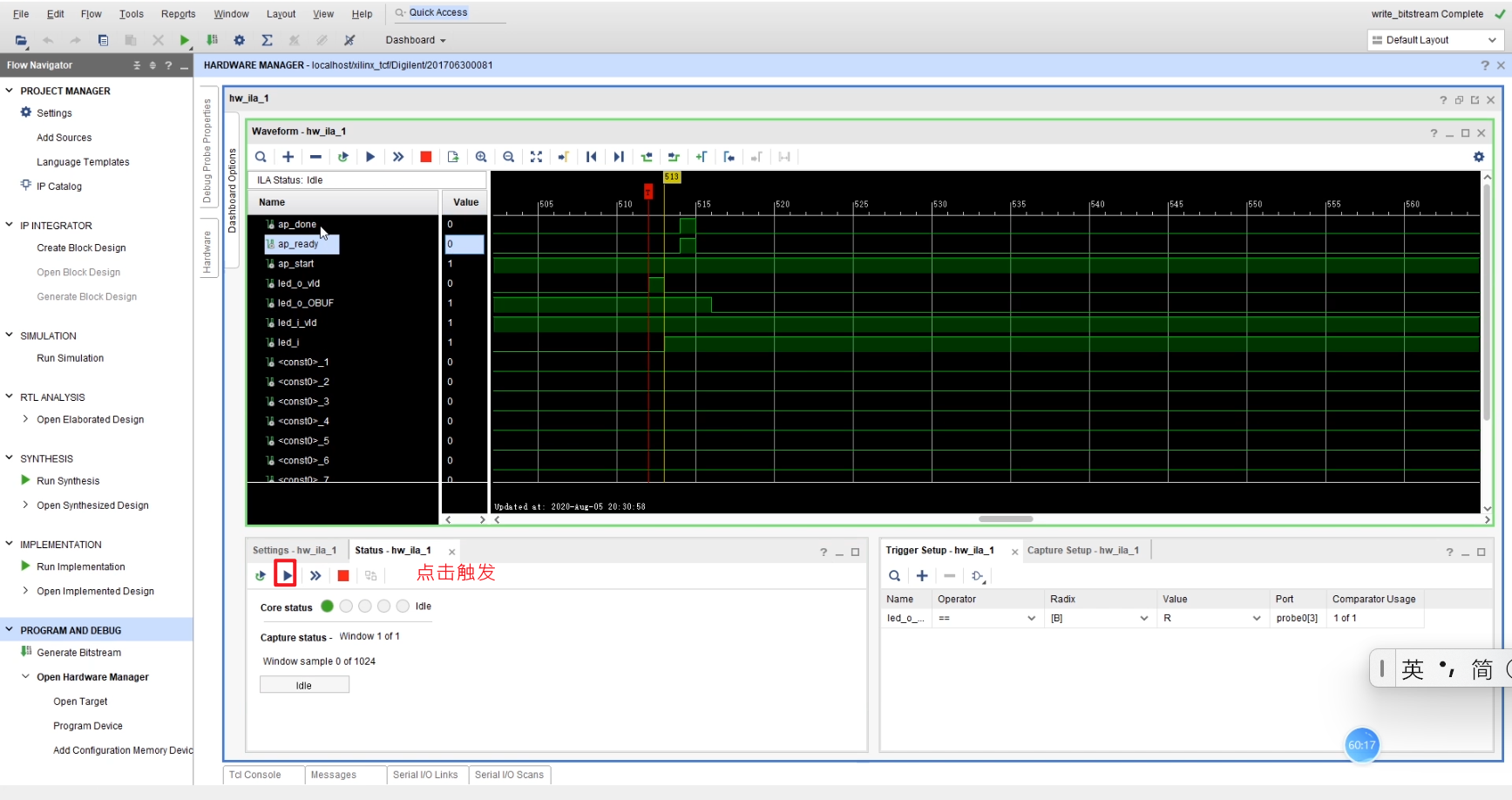
Task: Toggle auto re-trigger in Waveform toolbar
Action: [343, 157]
